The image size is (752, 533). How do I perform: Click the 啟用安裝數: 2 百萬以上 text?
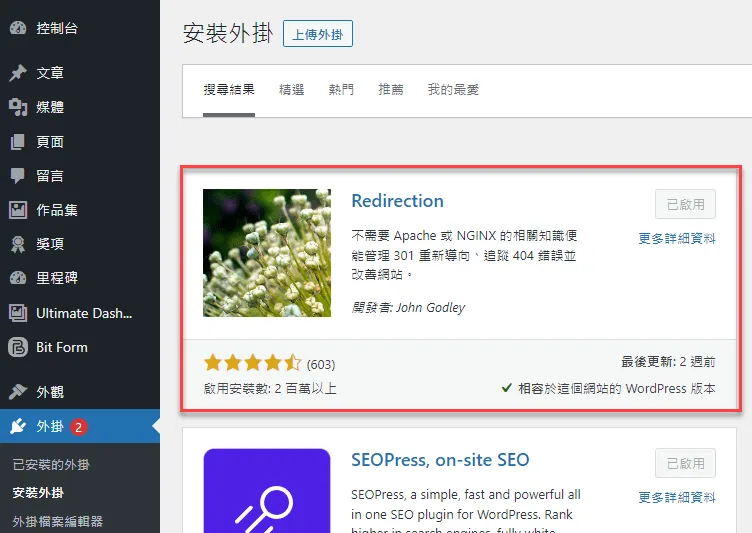pyautogui.click(x=270, y=388)
